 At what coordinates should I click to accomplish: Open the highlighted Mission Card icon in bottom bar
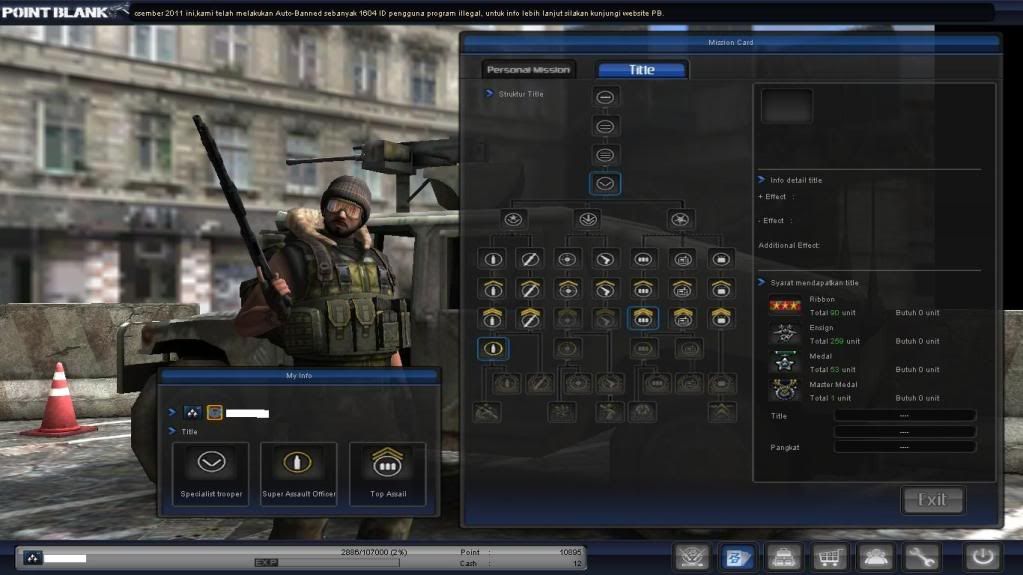tap(737, 557)
